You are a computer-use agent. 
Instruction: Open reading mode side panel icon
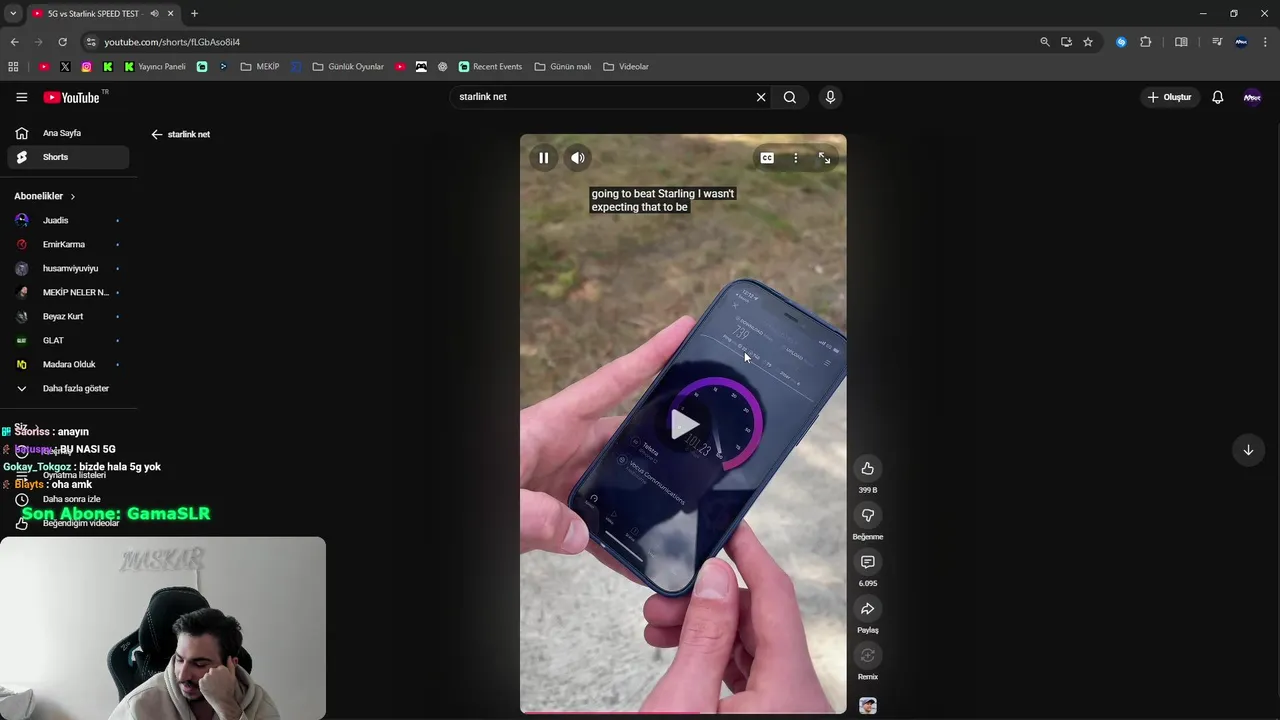click(x=1181, y=42)
